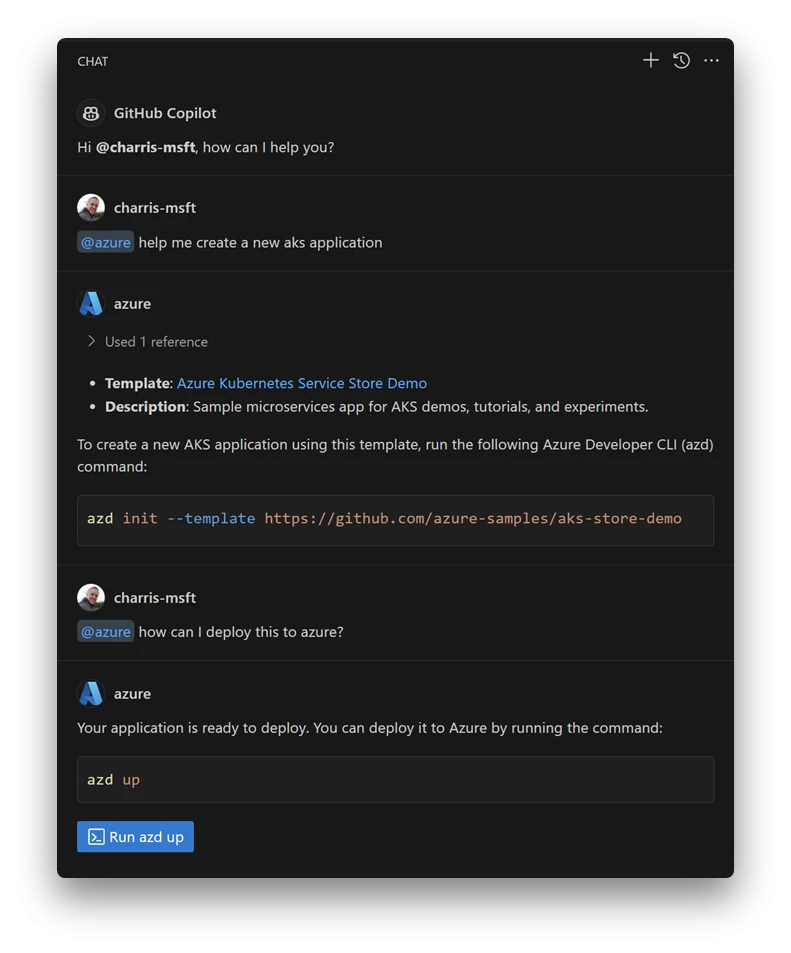This screenshot has width=791, height=953.
Task: Click charris-msft avatar above 'how can I deploy'
Action: coord(91,598)
